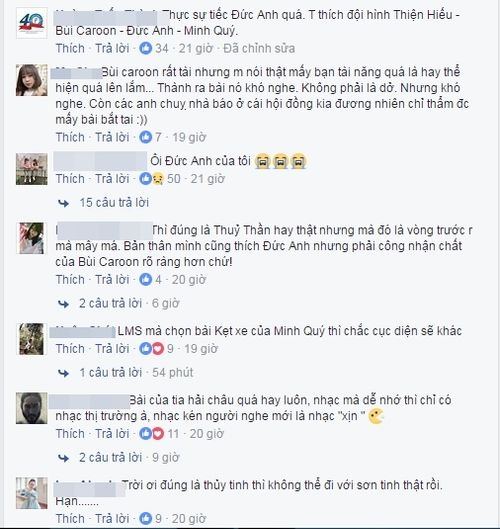This screenshot has height=529, width=500.
Task: Click reply arrow icon next to 15 câu trả lời
Action: pyautogui.click(x=63, y=203)
